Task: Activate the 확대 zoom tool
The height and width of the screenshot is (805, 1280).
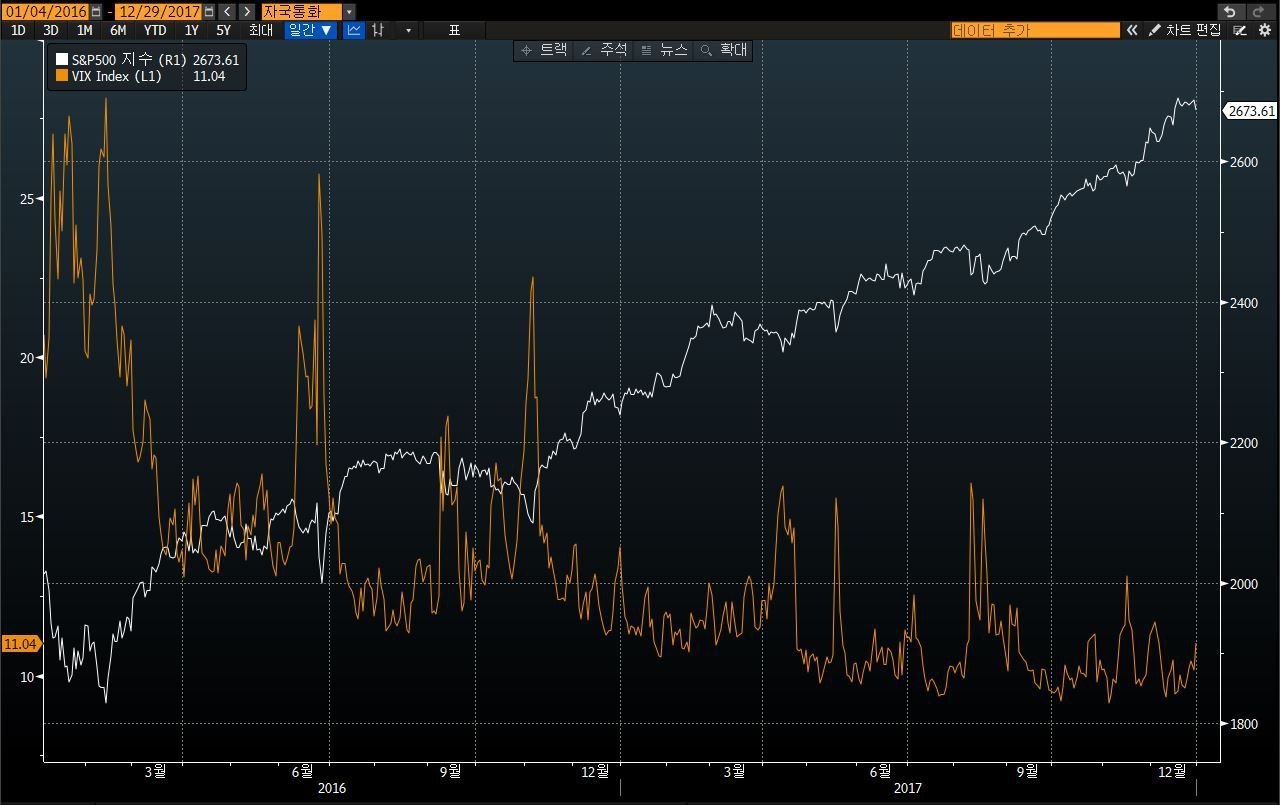Action: [x=723, y=50]
